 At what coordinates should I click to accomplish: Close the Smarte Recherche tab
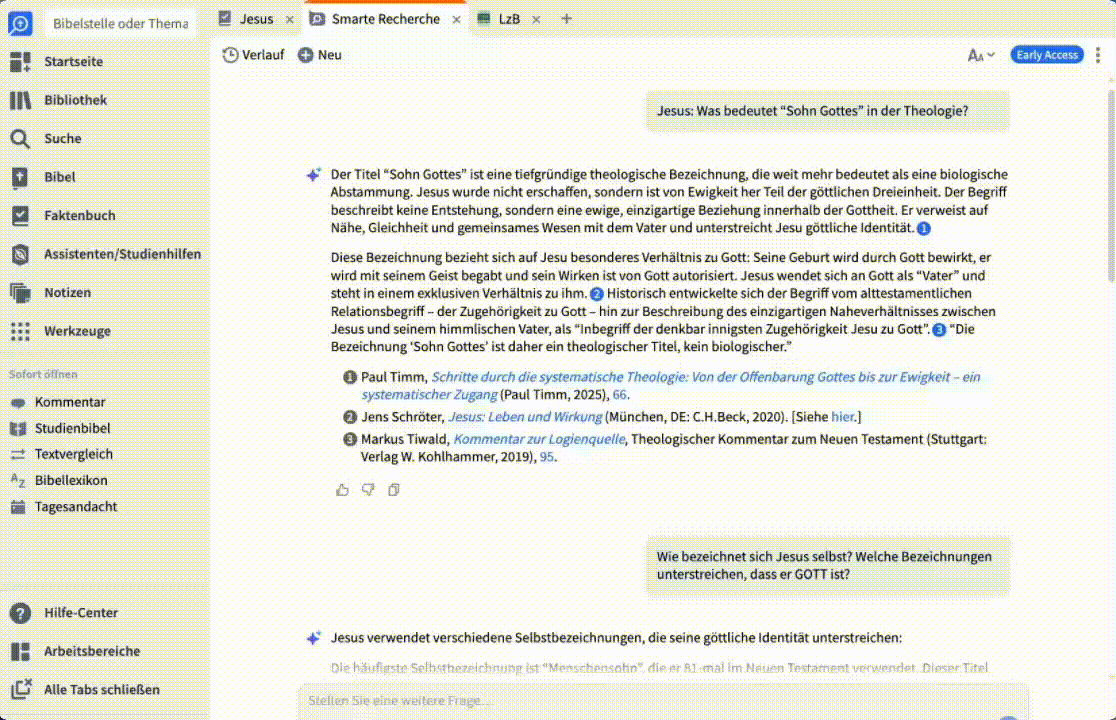click(455, 19)
